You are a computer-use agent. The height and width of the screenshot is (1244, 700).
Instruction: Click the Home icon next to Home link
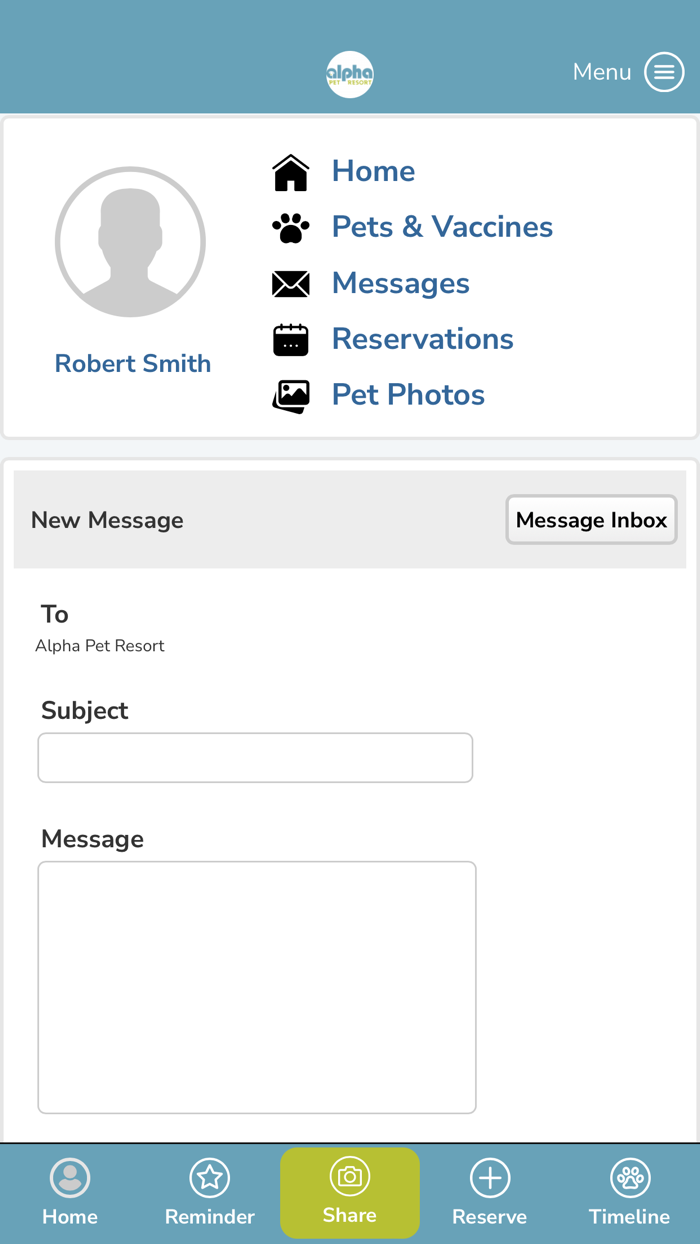point(290,171)
